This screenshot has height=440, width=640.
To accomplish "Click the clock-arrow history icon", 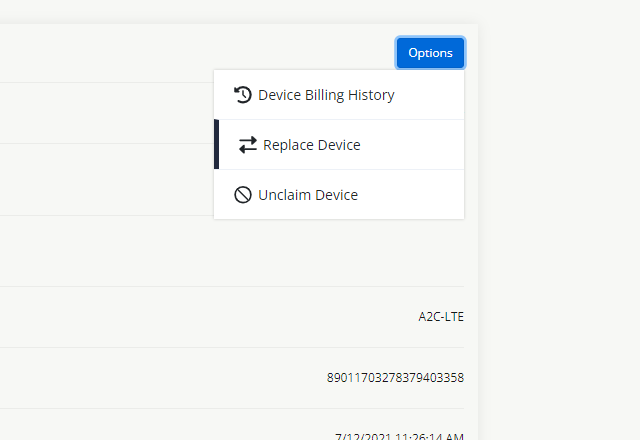I will coord(242,95).
